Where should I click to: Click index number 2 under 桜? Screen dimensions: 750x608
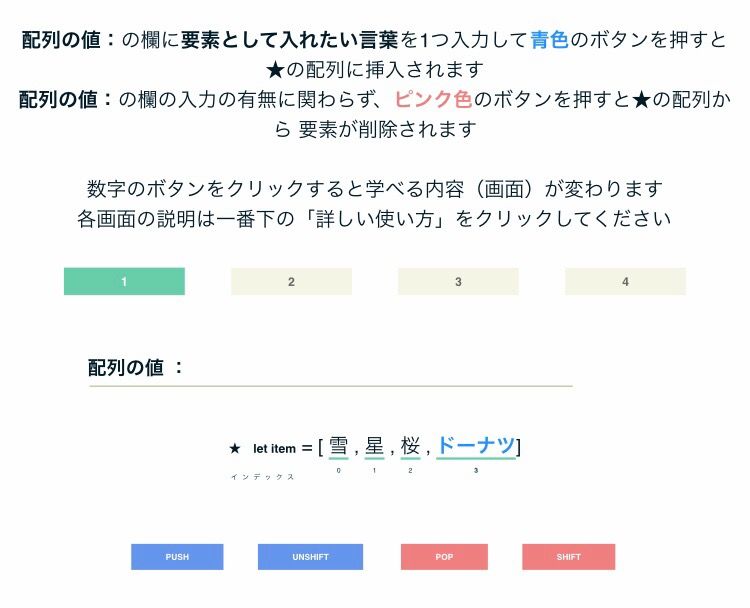coord(410,470)
